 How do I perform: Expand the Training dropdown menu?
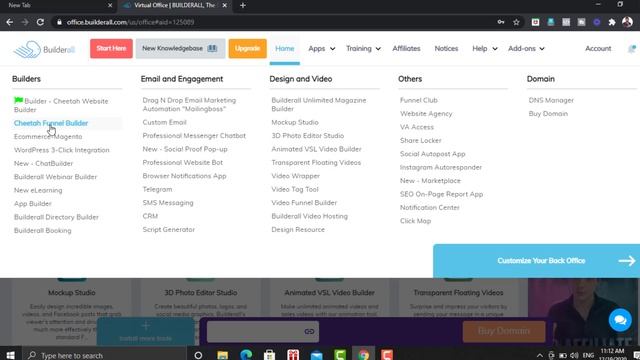pos(363,48)
